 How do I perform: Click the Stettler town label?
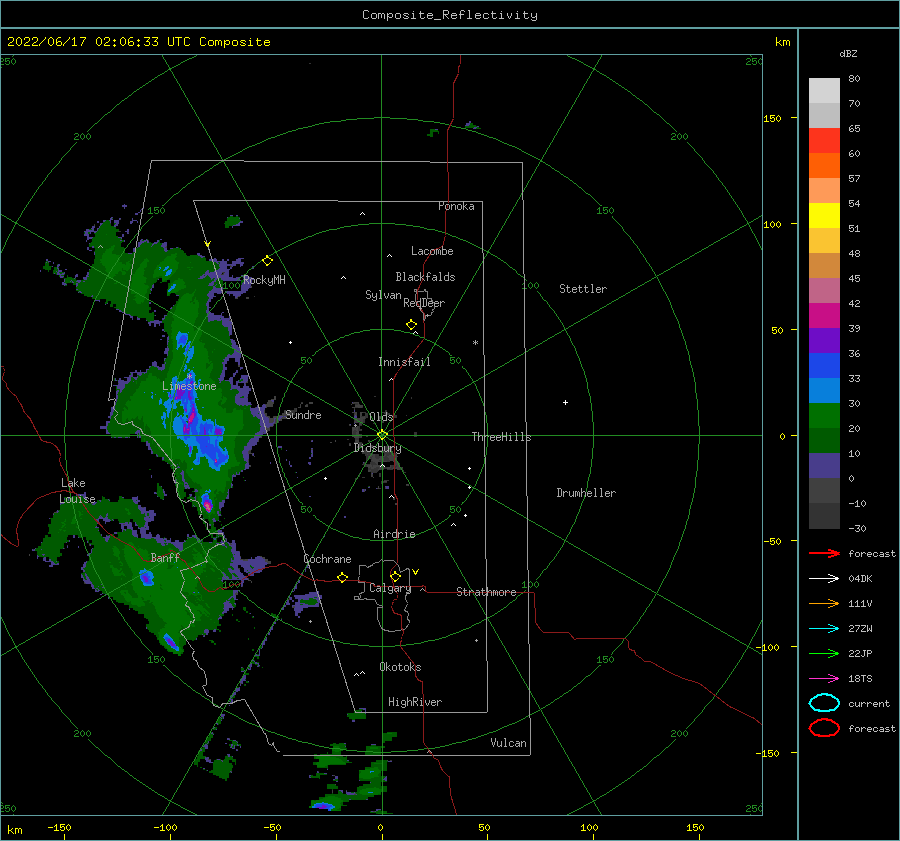583,289
